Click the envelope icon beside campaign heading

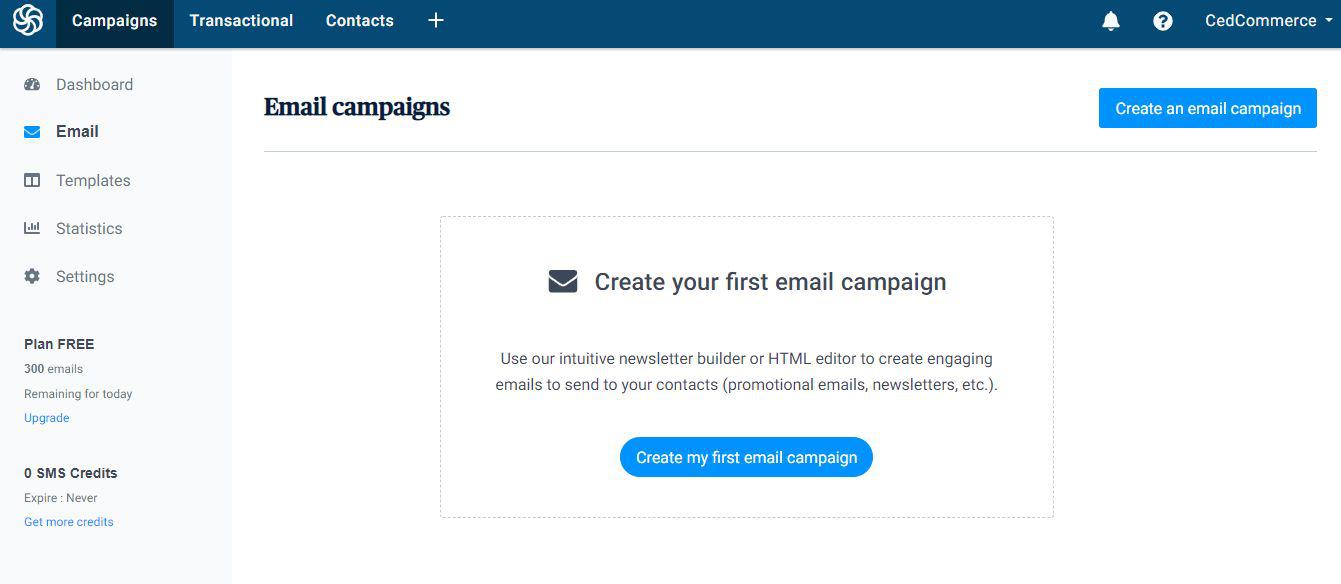[x=563, y=282]
